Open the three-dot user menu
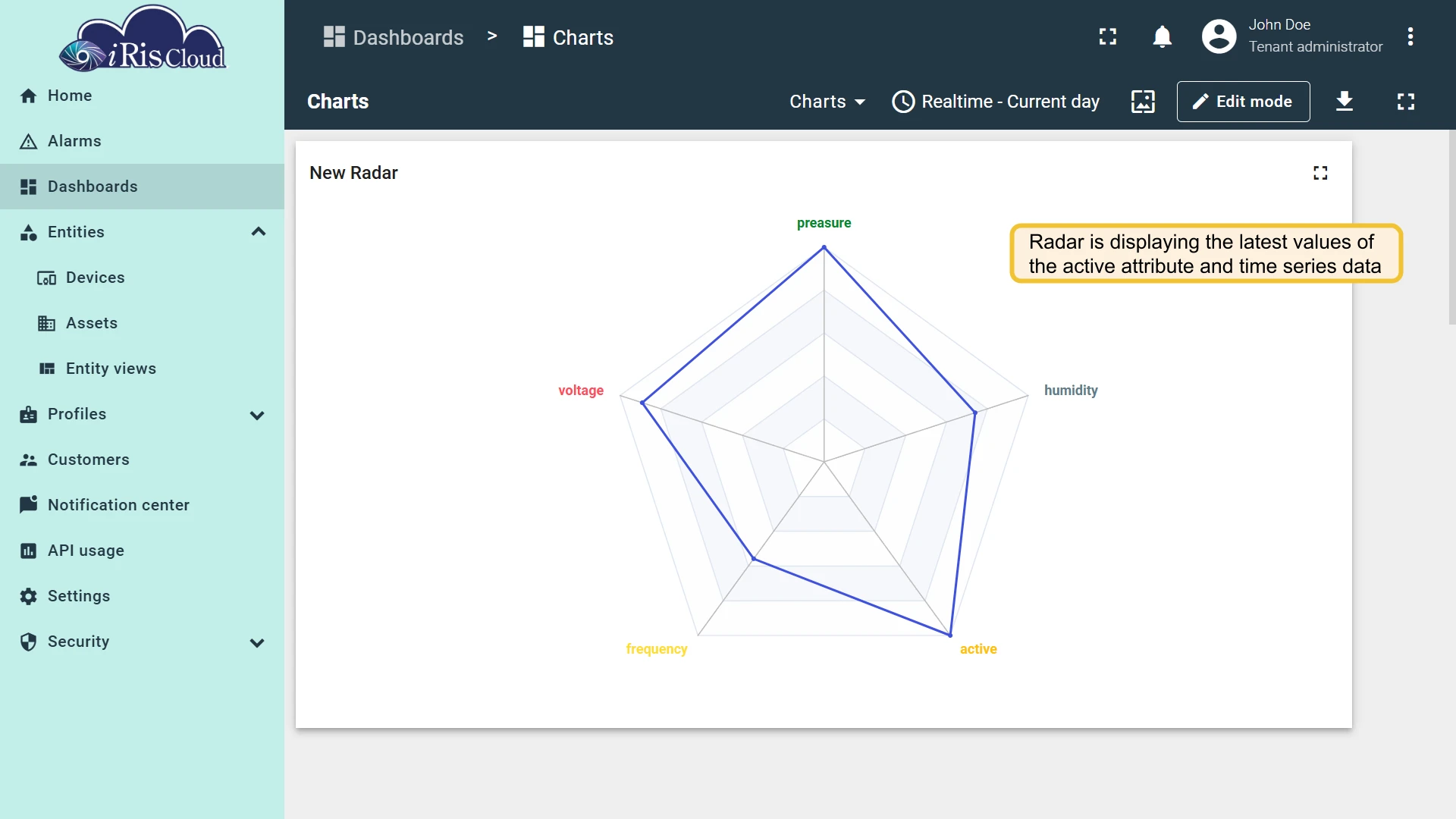 (x=1410, y=36)
